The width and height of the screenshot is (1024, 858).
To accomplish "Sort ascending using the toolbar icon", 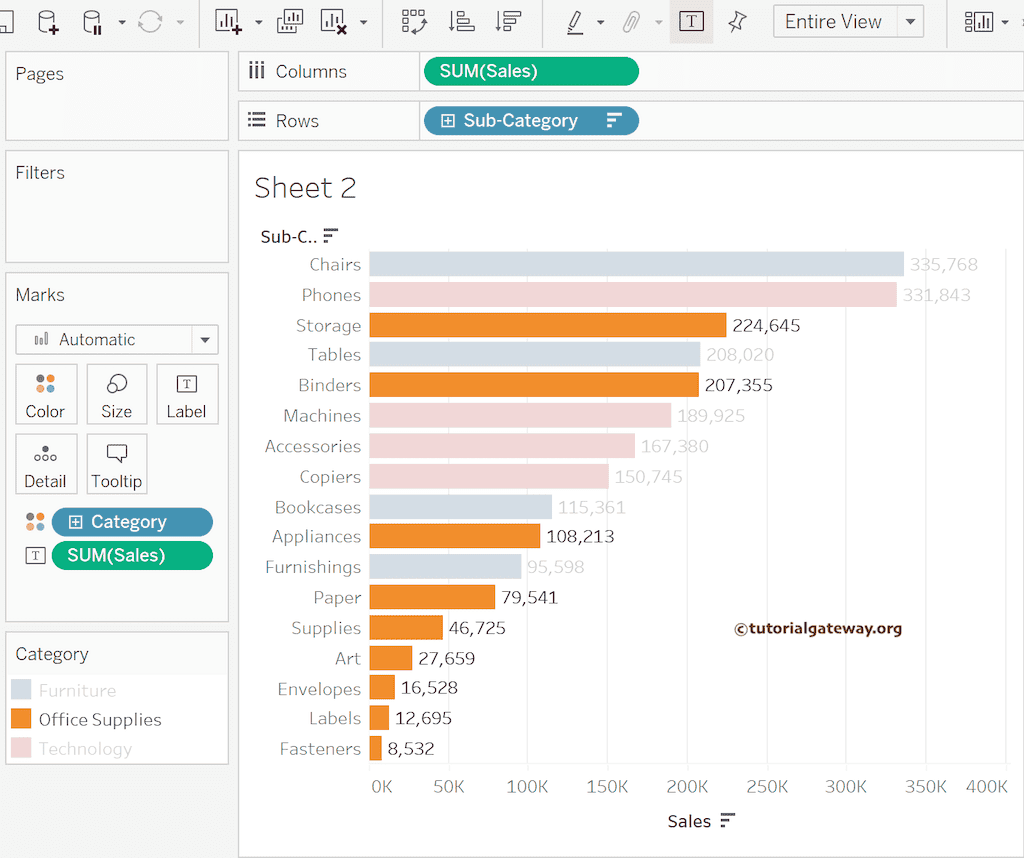I will [x=461, y=22].
